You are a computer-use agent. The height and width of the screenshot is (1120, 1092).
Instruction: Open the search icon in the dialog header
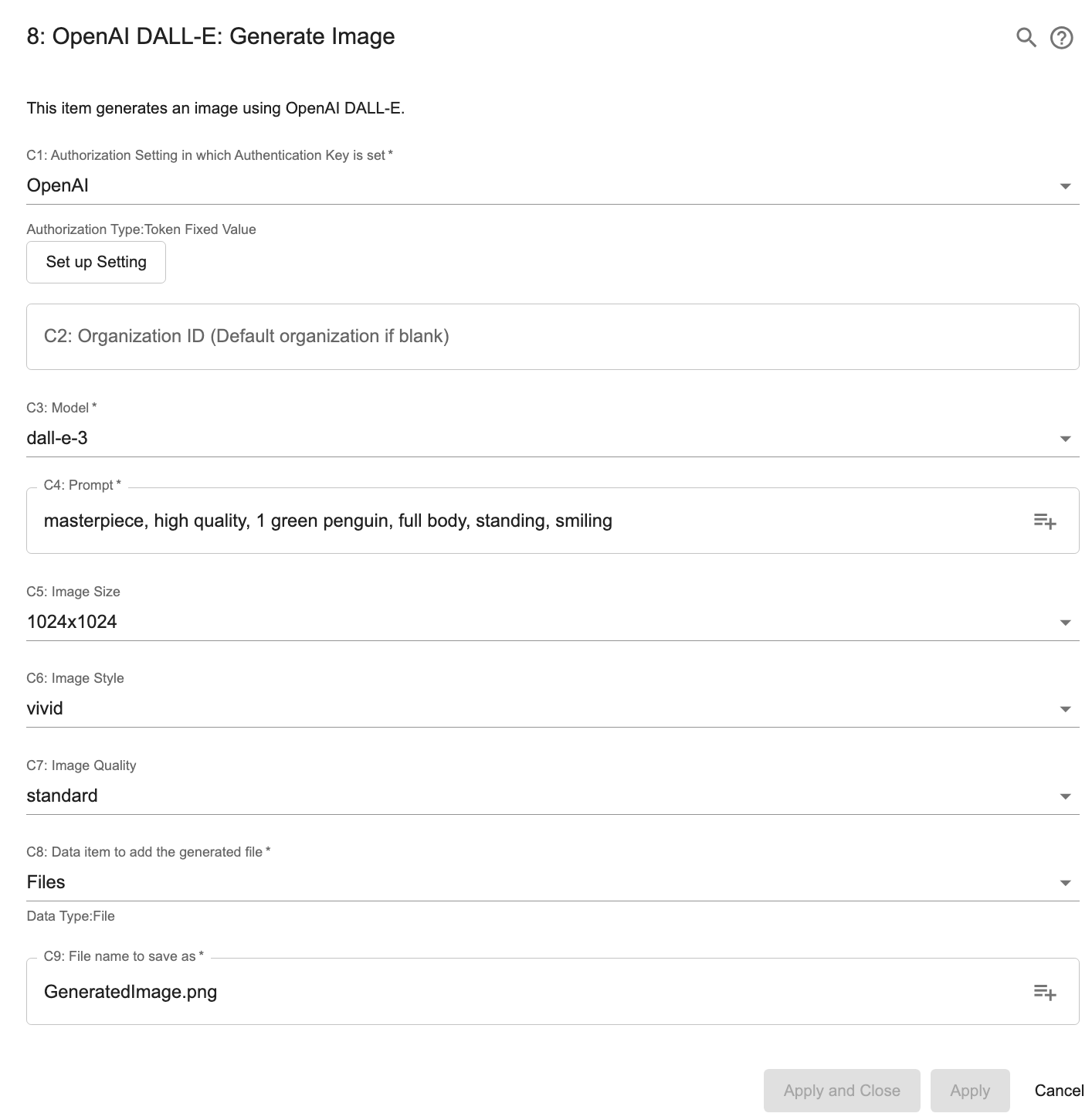1026,36
